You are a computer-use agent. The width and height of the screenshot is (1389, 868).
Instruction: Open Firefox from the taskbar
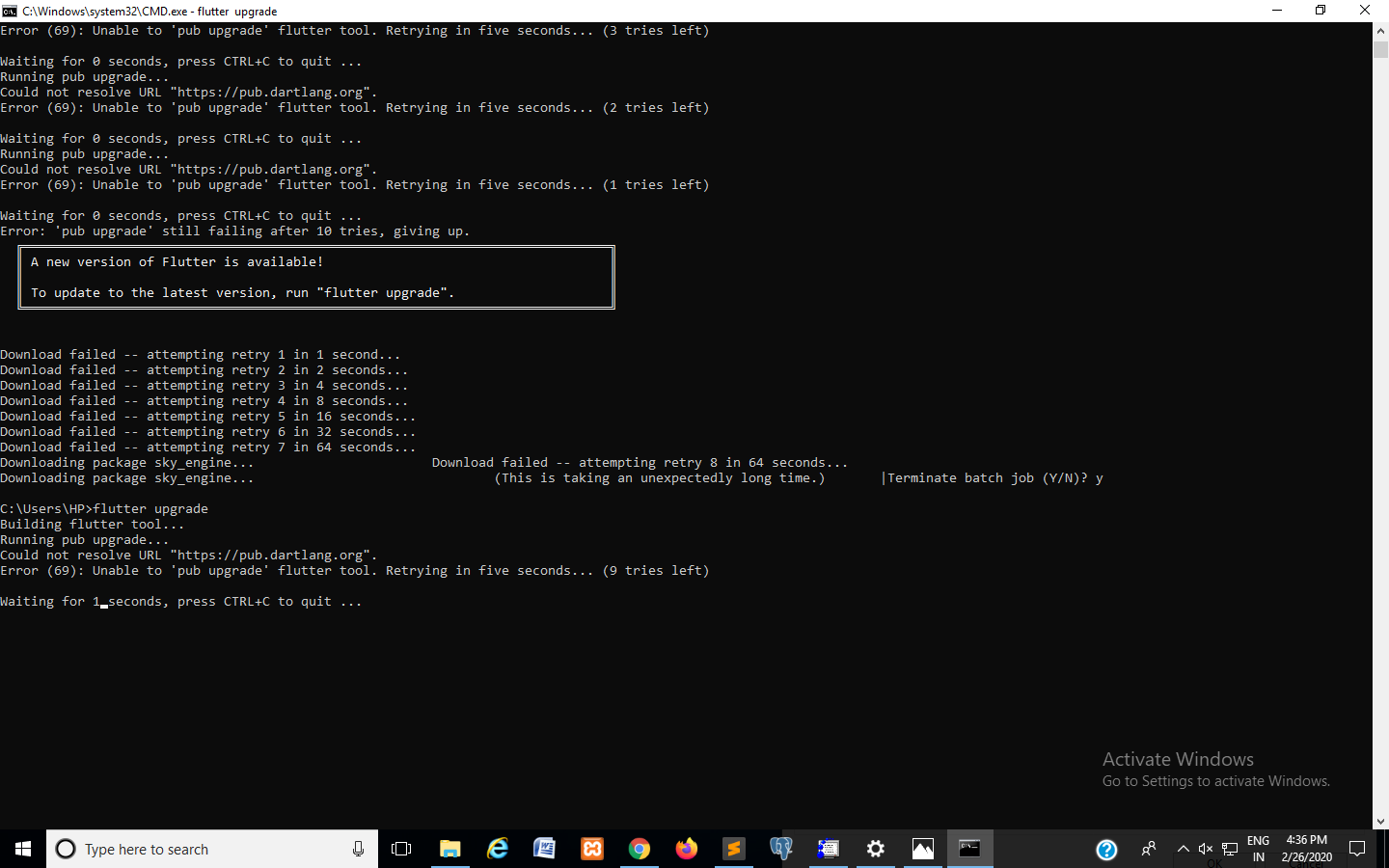tap(687, 849)
